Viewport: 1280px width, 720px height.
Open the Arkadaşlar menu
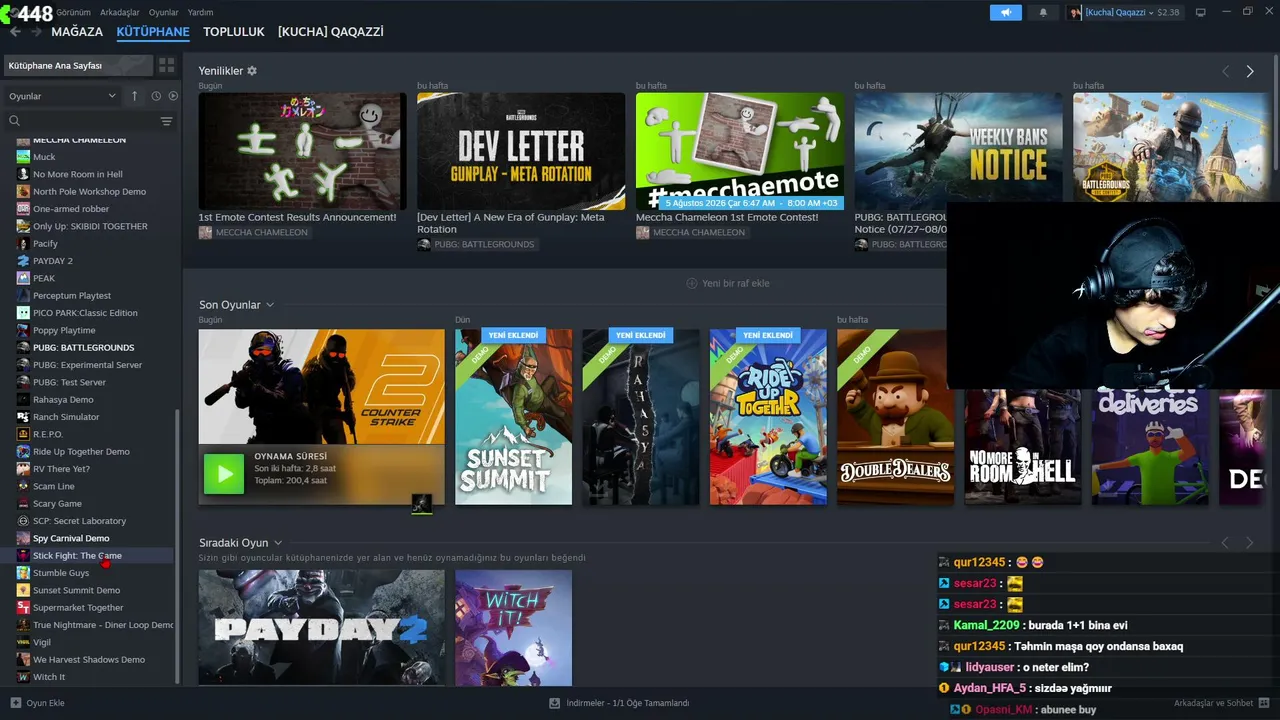[120, 12]
